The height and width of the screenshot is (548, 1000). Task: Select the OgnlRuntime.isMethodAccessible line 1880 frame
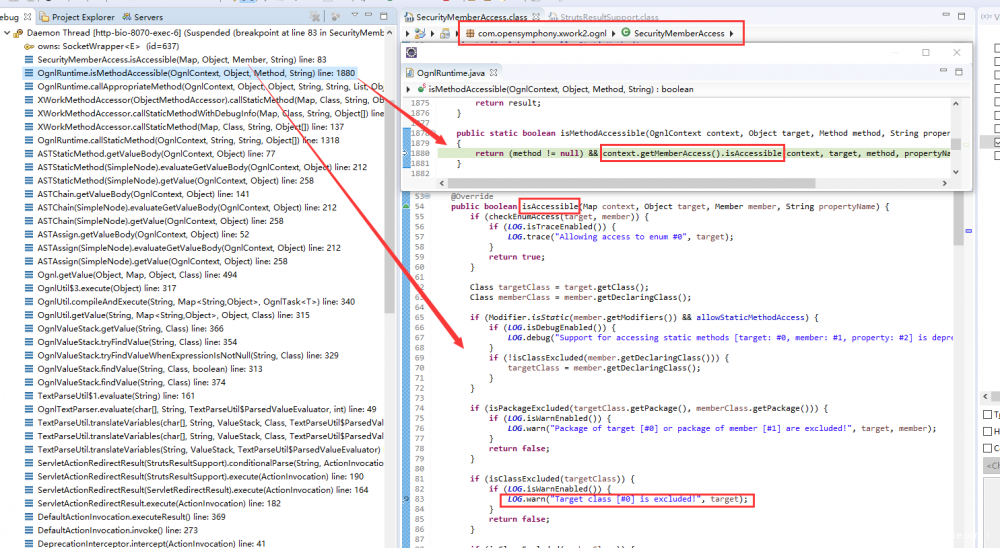pyautogui.click(x=196, y=73)
